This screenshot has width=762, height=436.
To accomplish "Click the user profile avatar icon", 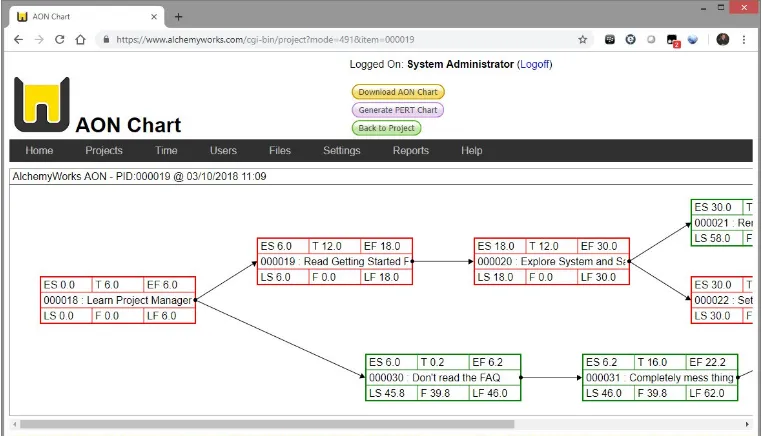I will click(x=723, y=40).
